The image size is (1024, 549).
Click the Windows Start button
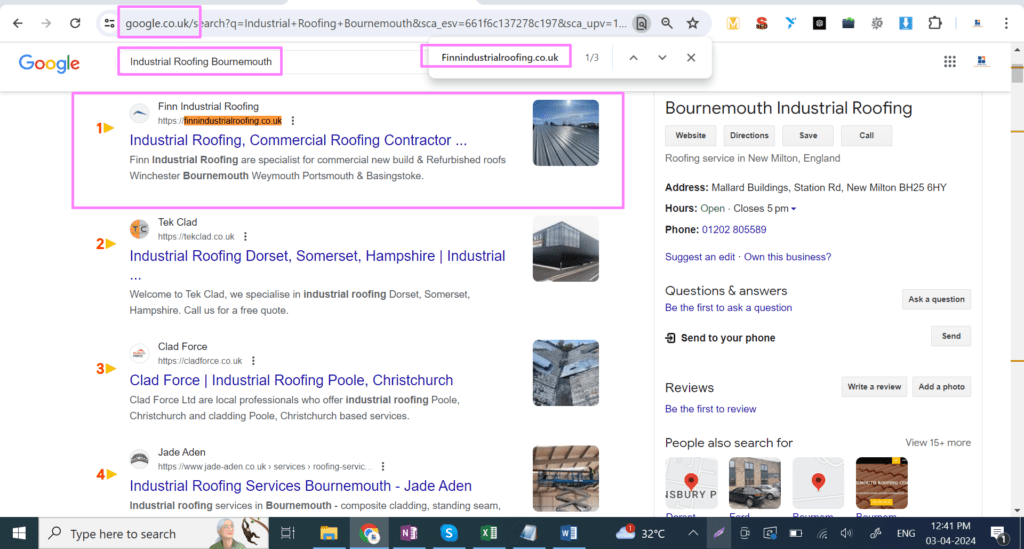tap(19, 533)
